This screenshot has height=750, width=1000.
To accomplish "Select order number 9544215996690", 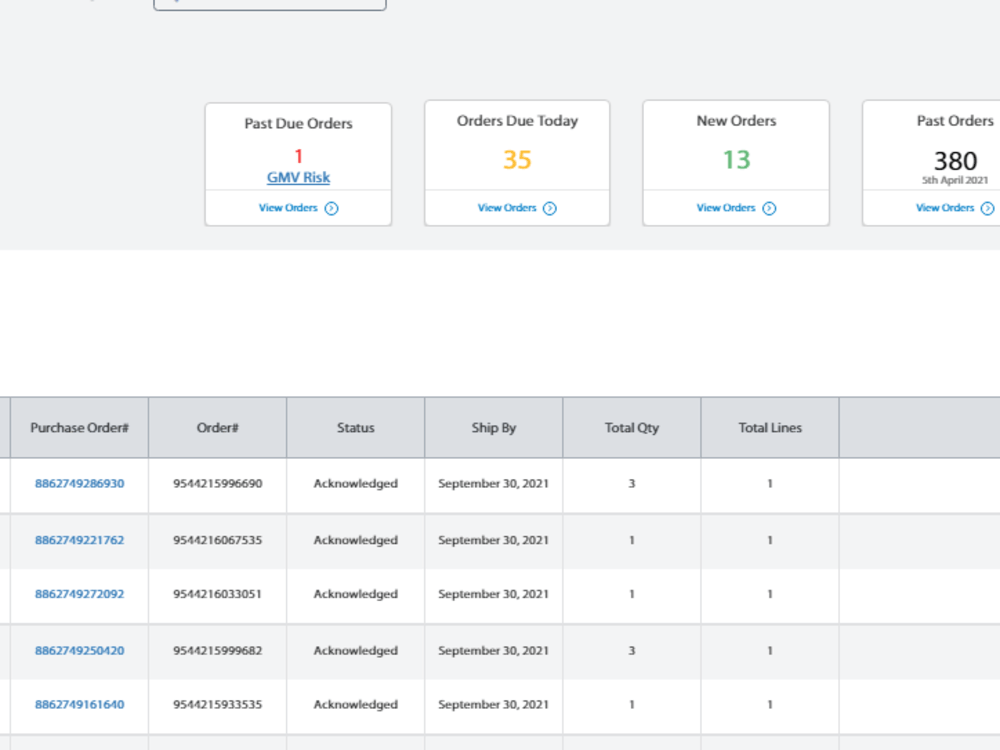I will (x=217, y=483).
